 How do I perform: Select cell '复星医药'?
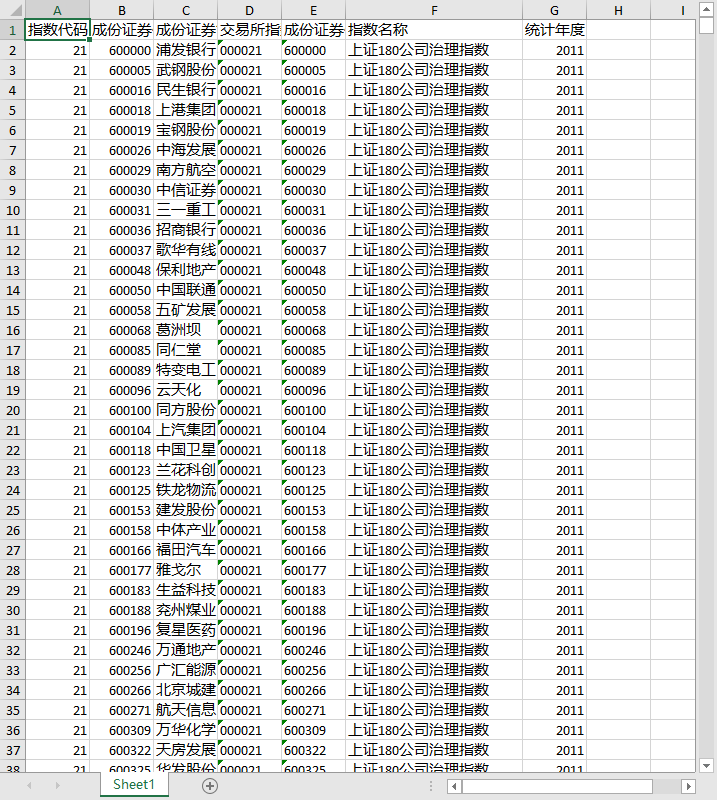tap(186, 630)
